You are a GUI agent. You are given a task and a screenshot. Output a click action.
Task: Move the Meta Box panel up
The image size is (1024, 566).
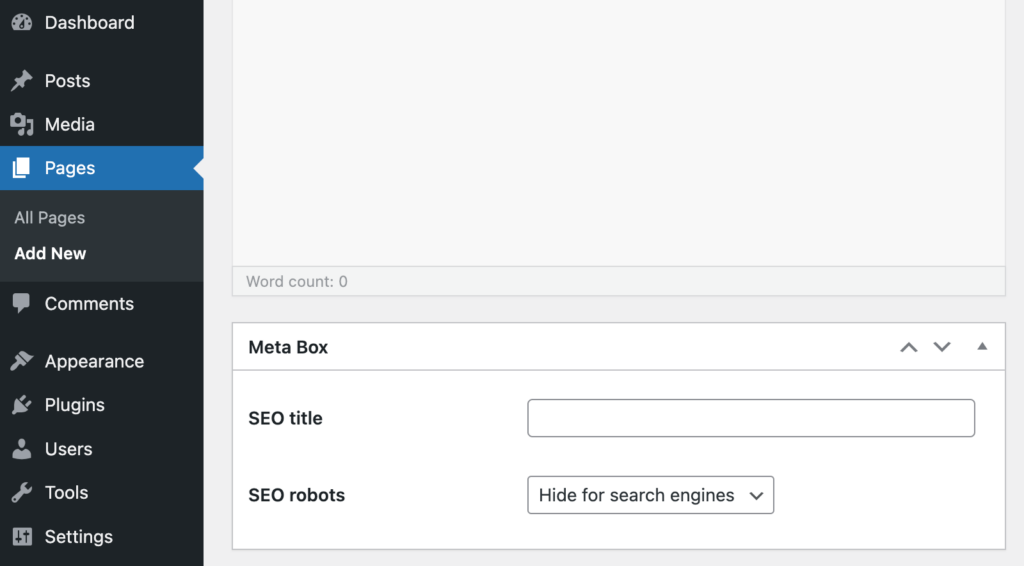pos(908,347)
